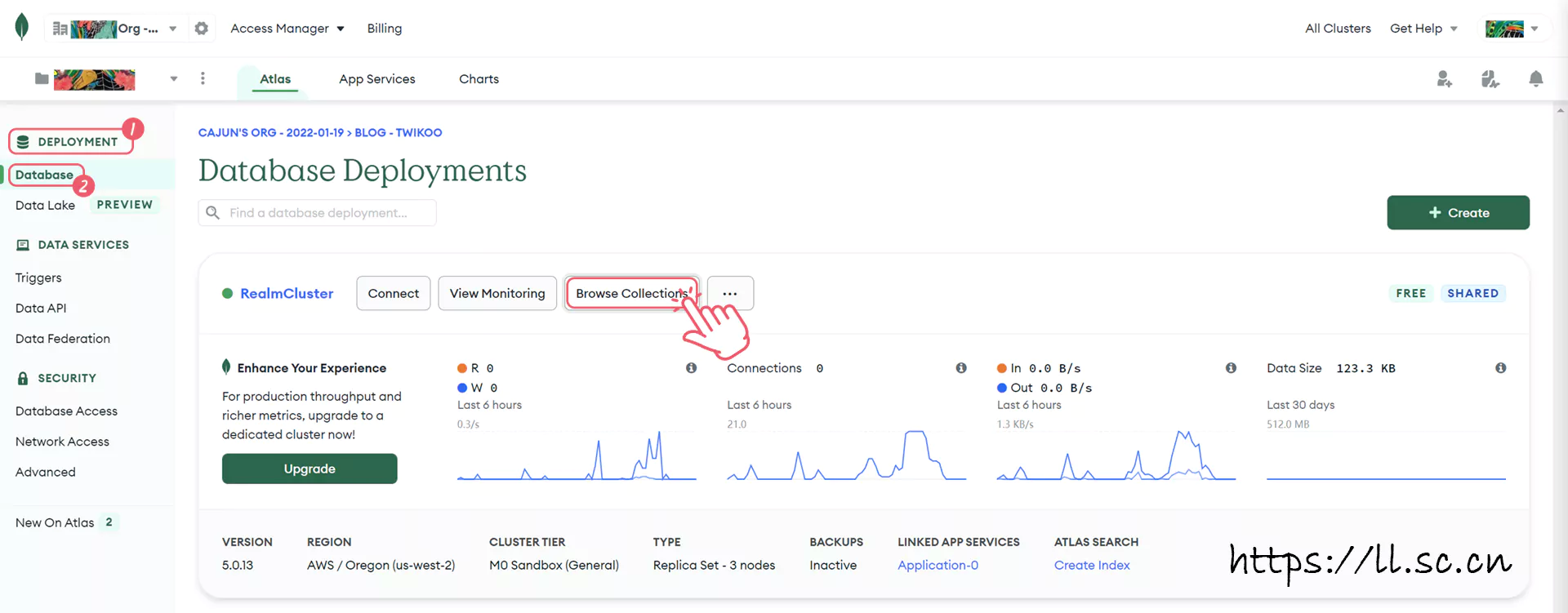Open project options three-dot menu
The height and width of the screenshot is (613, 1568).
203,78
